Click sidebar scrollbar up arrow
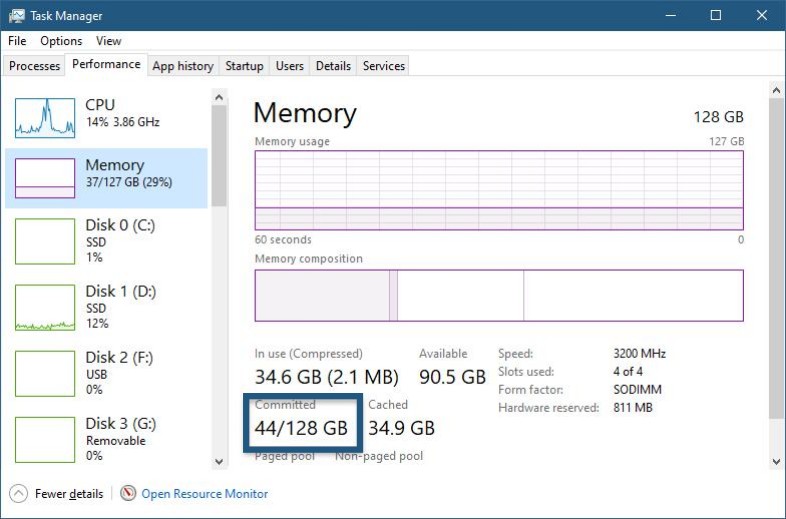786x519 pixels. [x=219, y=97]
